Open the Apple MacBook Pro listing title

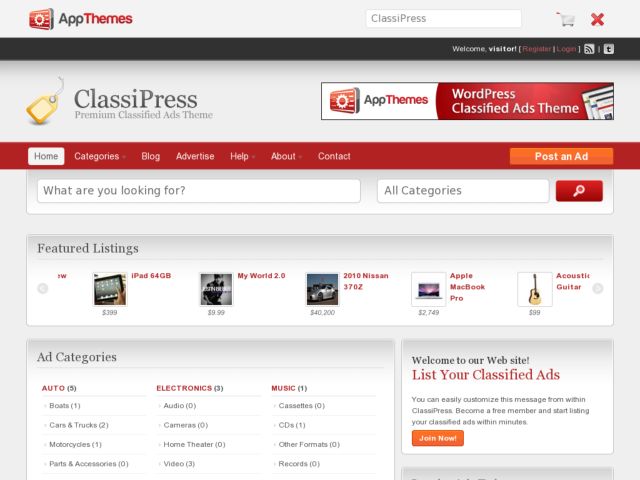point(467,287)
